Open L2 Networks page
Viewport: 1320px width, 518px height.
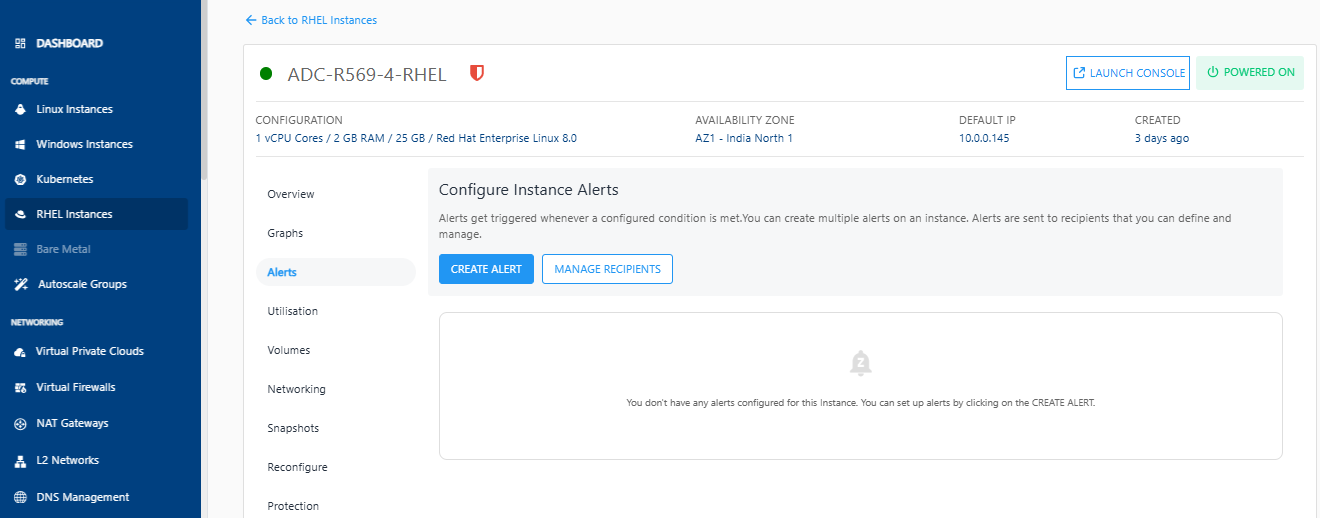[68, 461]
